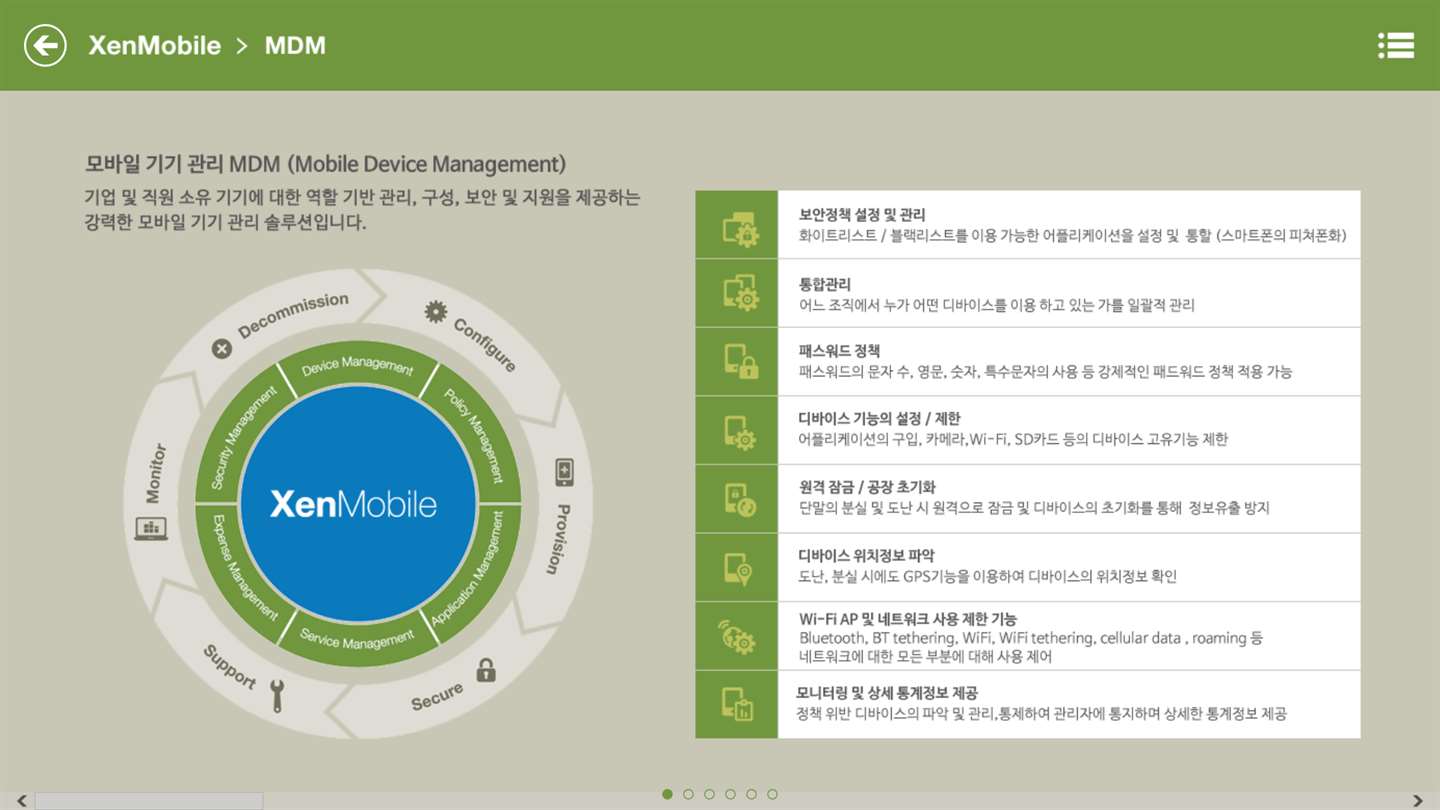Click the horizontal scrollbar thumb
1440x810 pixels.
[x=149, y=801]
